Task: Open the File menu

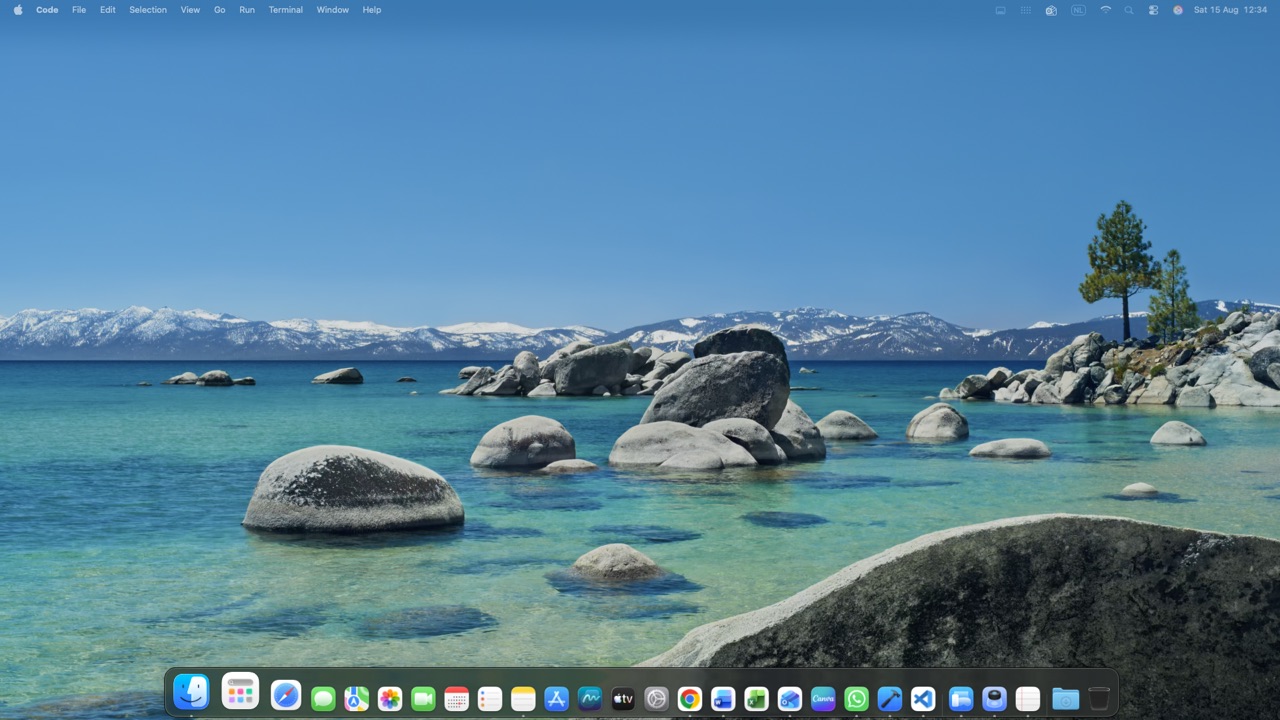Action: pos(79,10)
